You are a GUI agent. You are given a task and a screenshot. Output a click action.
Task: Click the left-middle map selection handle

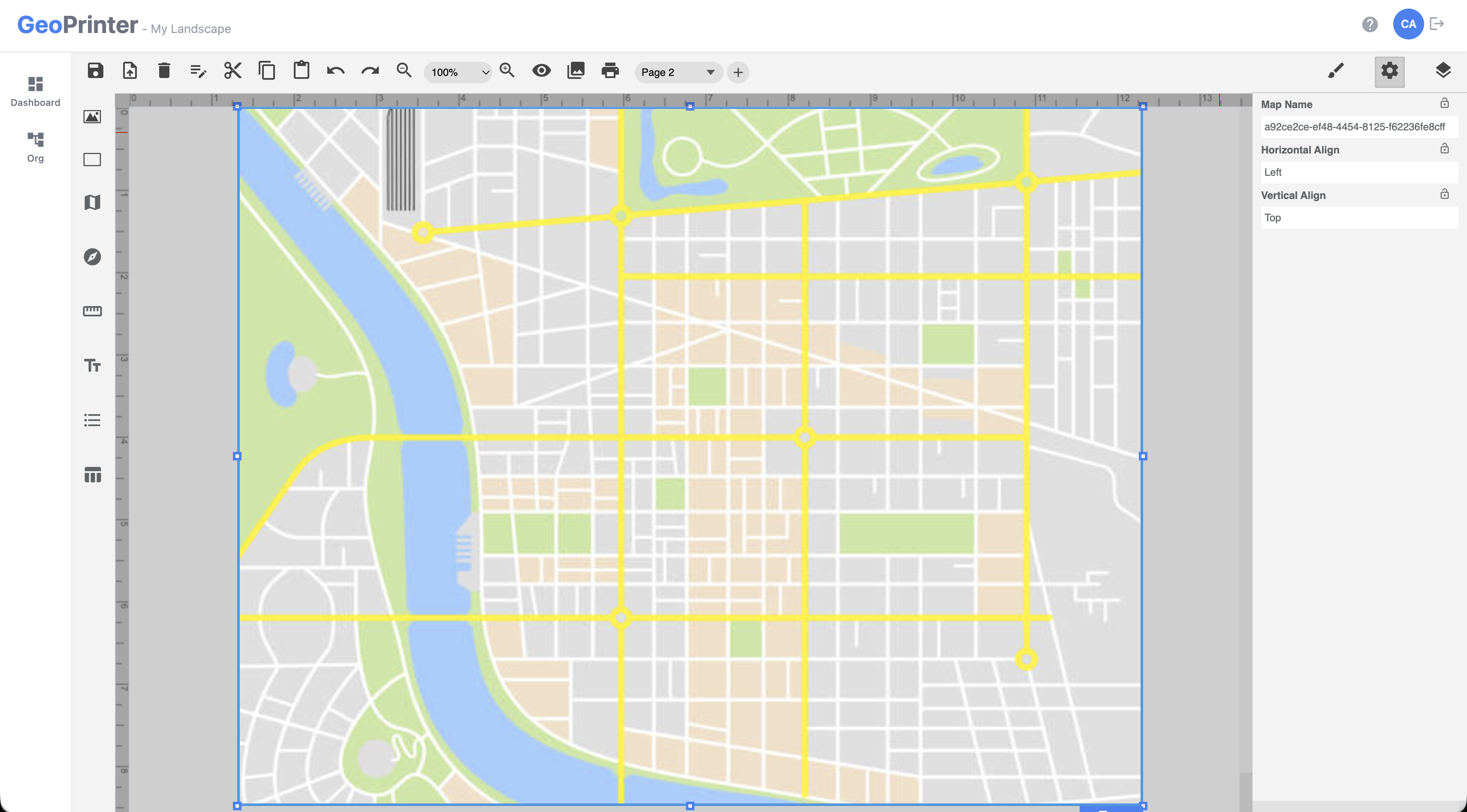(x=238, y=456)
